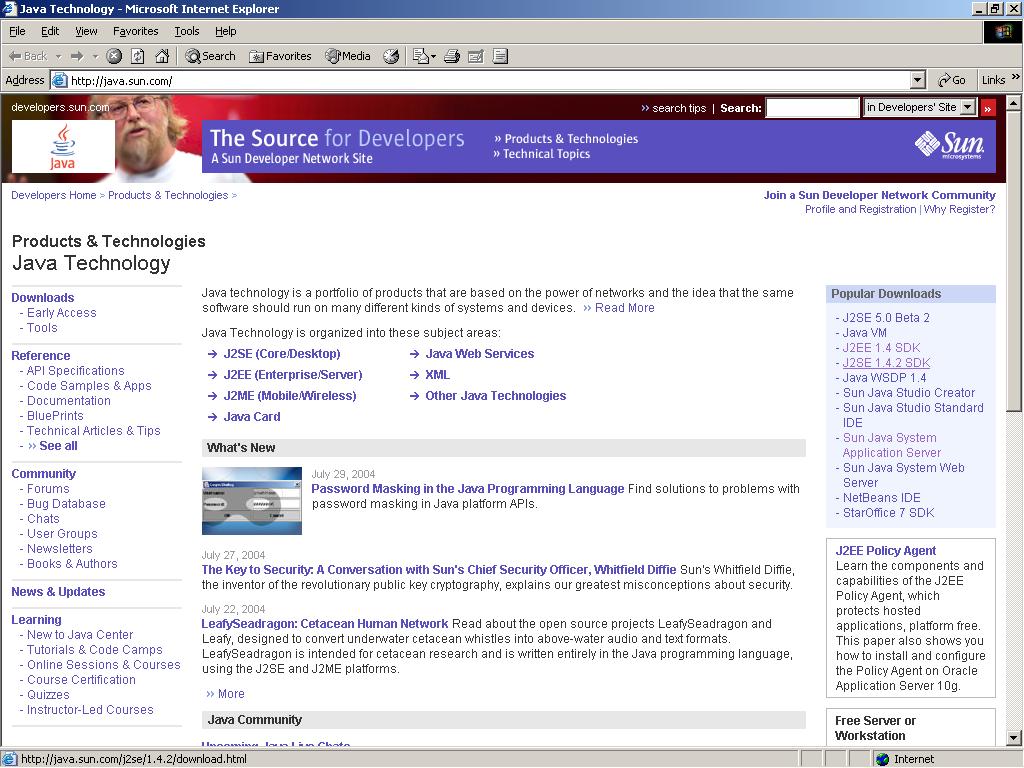Follow the Java Web Services link

coord(479,353)
